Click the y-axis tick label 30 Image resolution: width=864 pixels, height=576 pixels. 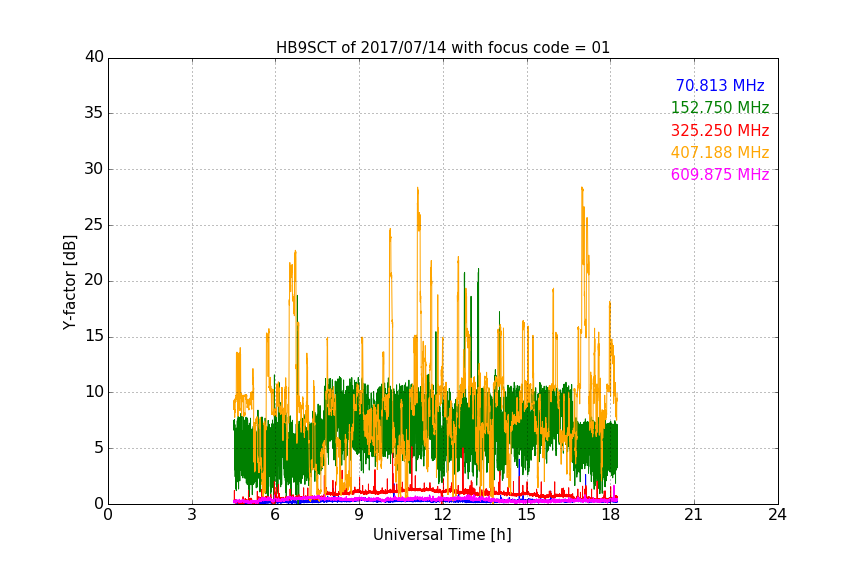tap(94, 169)
